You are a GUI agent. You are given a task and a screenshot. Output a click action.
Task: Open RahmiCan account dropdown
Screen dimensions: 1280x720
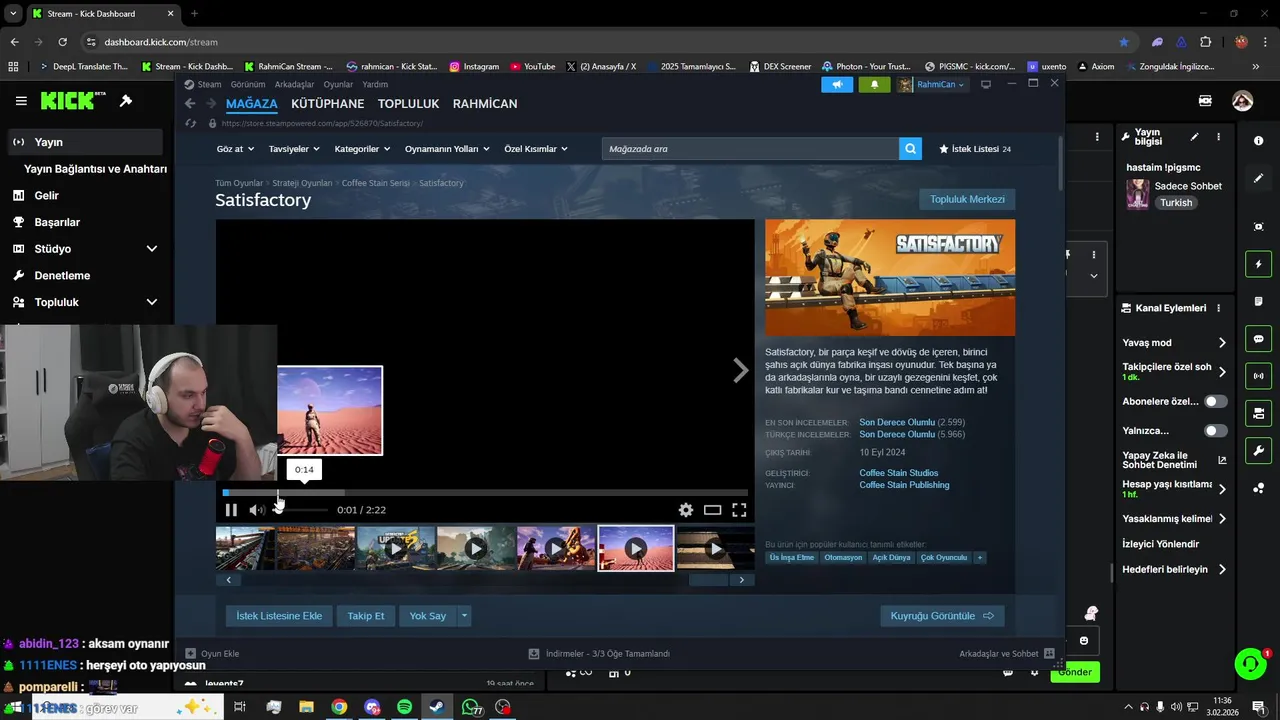pyautogui.click(x=932, y=85)
